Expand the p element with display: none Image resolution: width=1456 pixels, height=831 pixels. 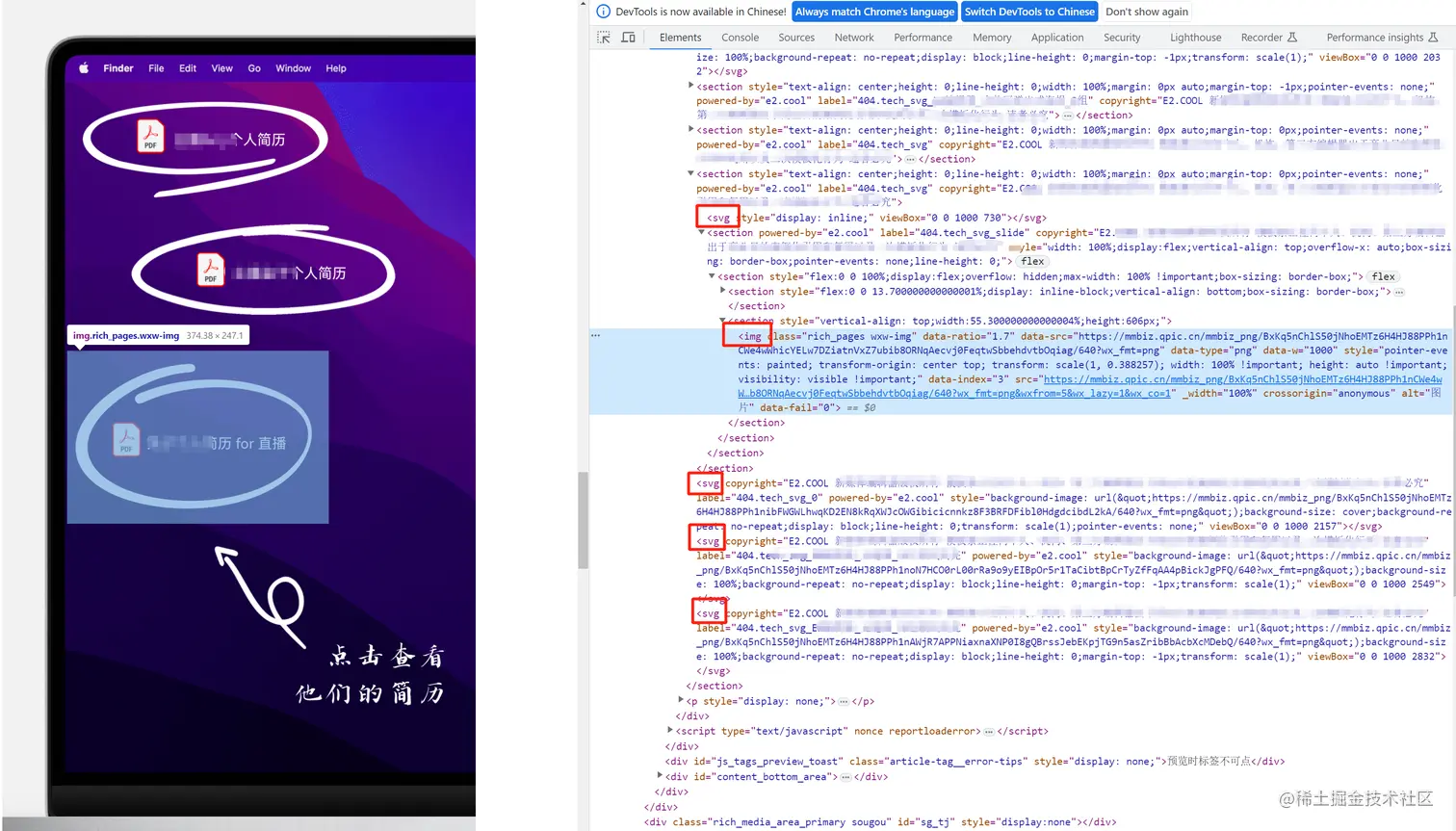pos(681,700)
